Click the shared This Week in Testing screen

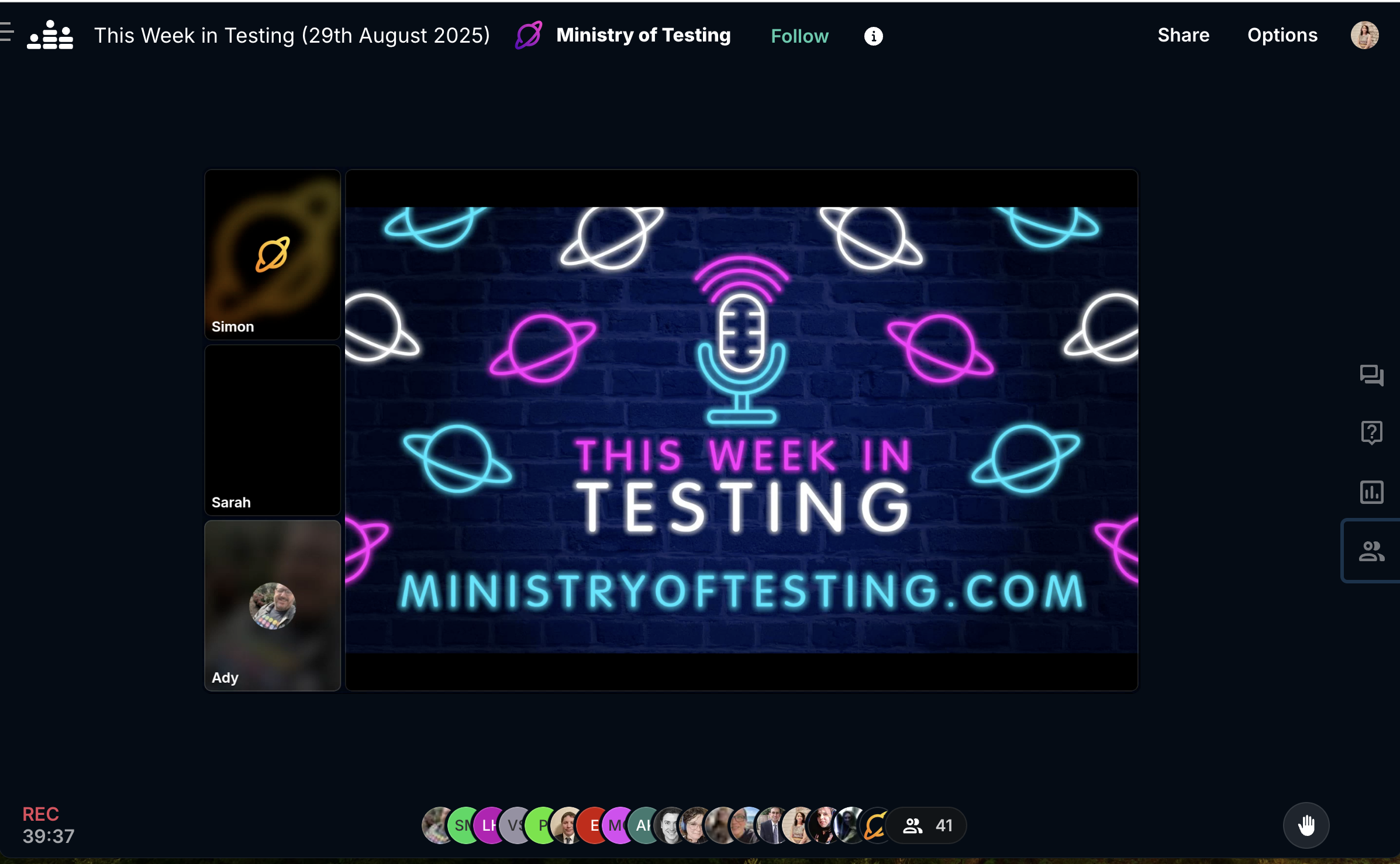(742, 430)
